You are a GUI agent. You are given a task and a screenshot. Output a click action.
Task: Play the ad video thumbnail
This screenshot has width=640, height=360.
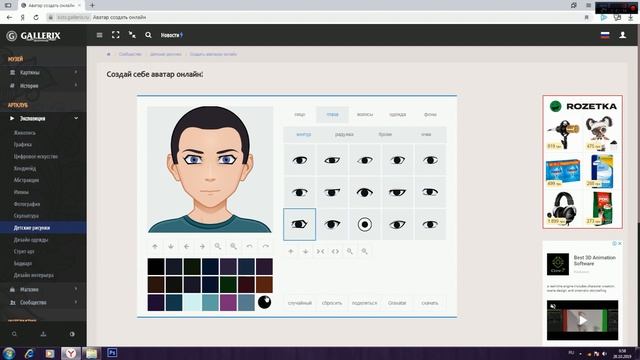(582, 320)
